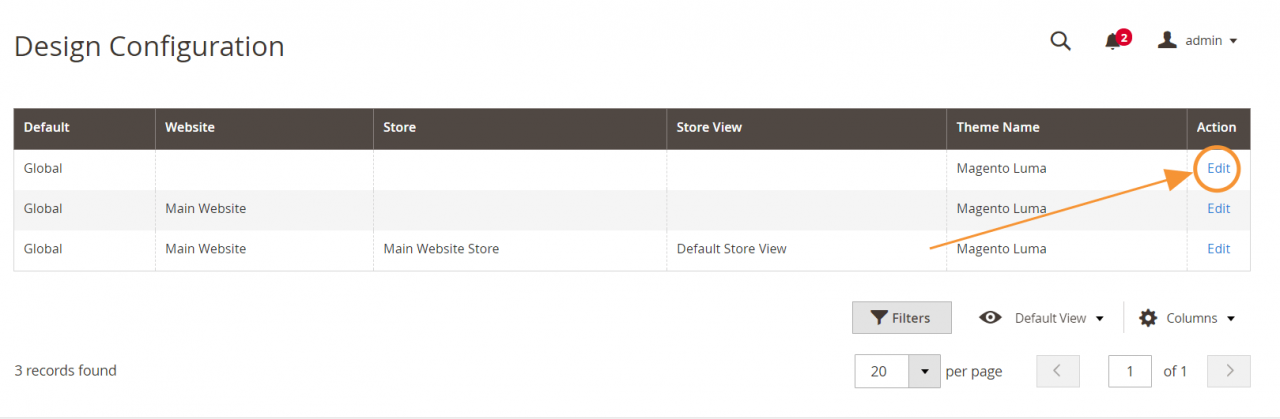The height and width of the screenshot is (419, 1280).
Task: Click the Columns gear icon
Action: [x=1148, y=318]
